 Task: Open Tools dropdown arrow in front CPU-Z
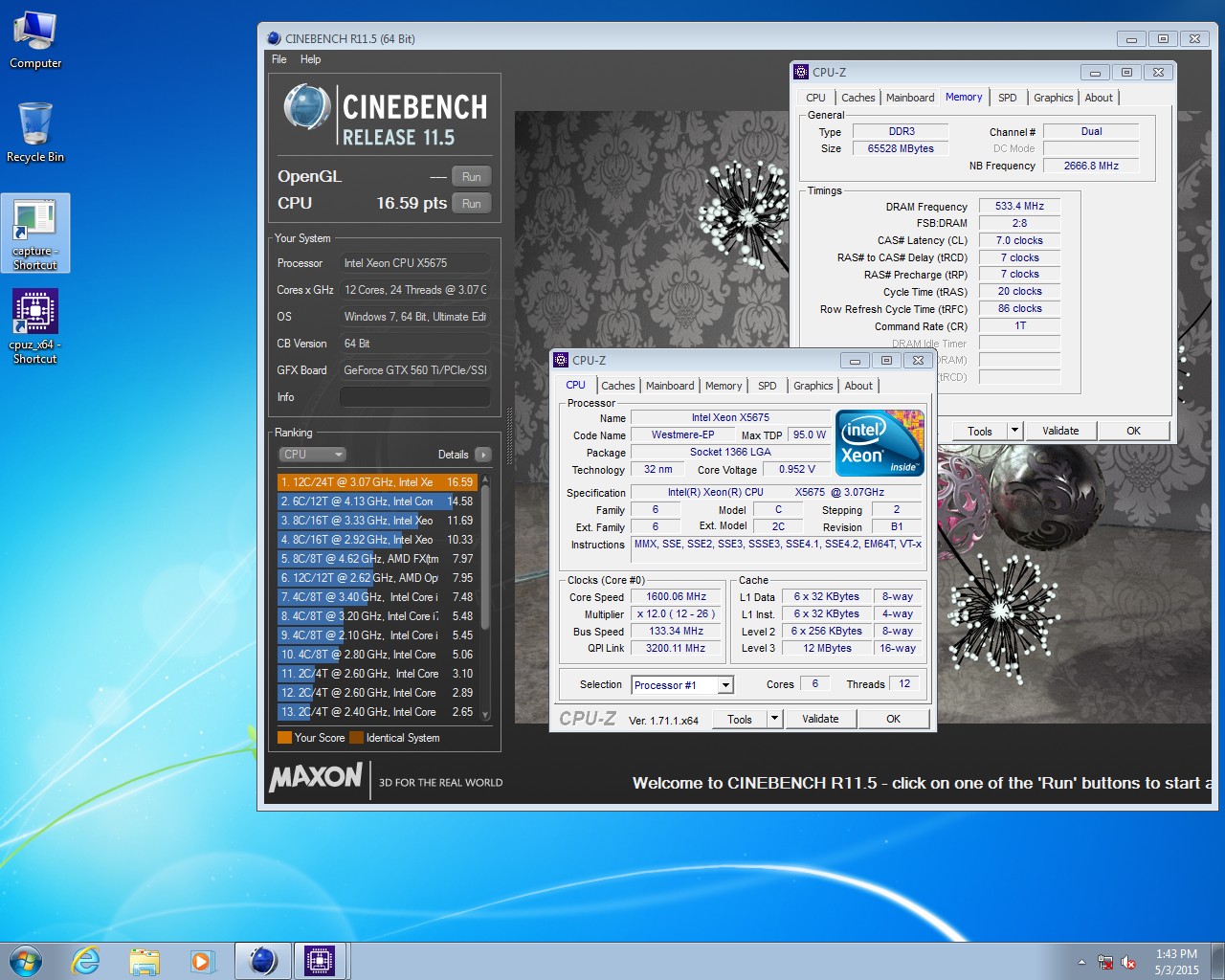(x=775, y=719)
